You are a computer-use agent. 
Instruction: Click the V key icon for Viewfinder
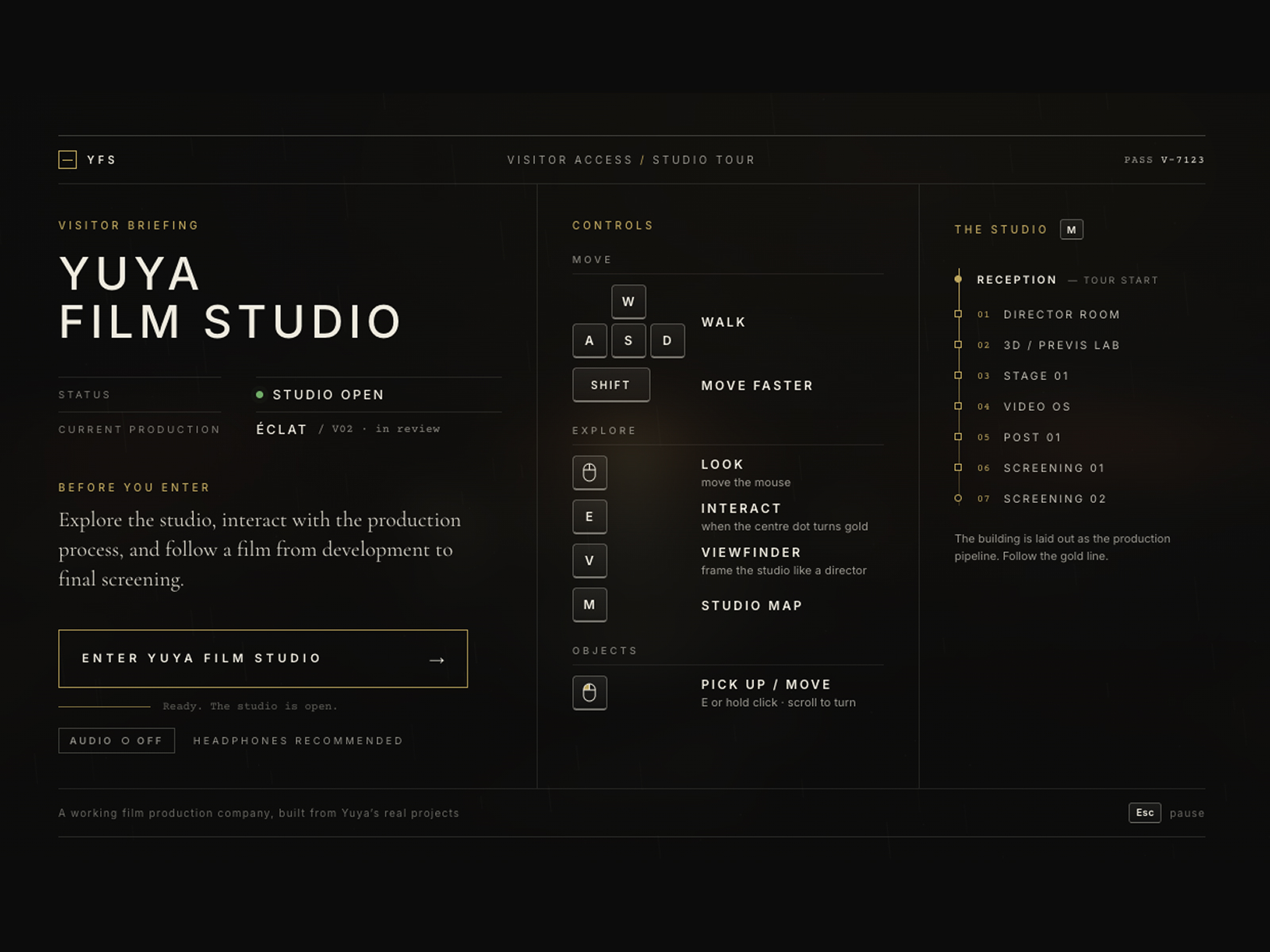(x=590, y=561)
